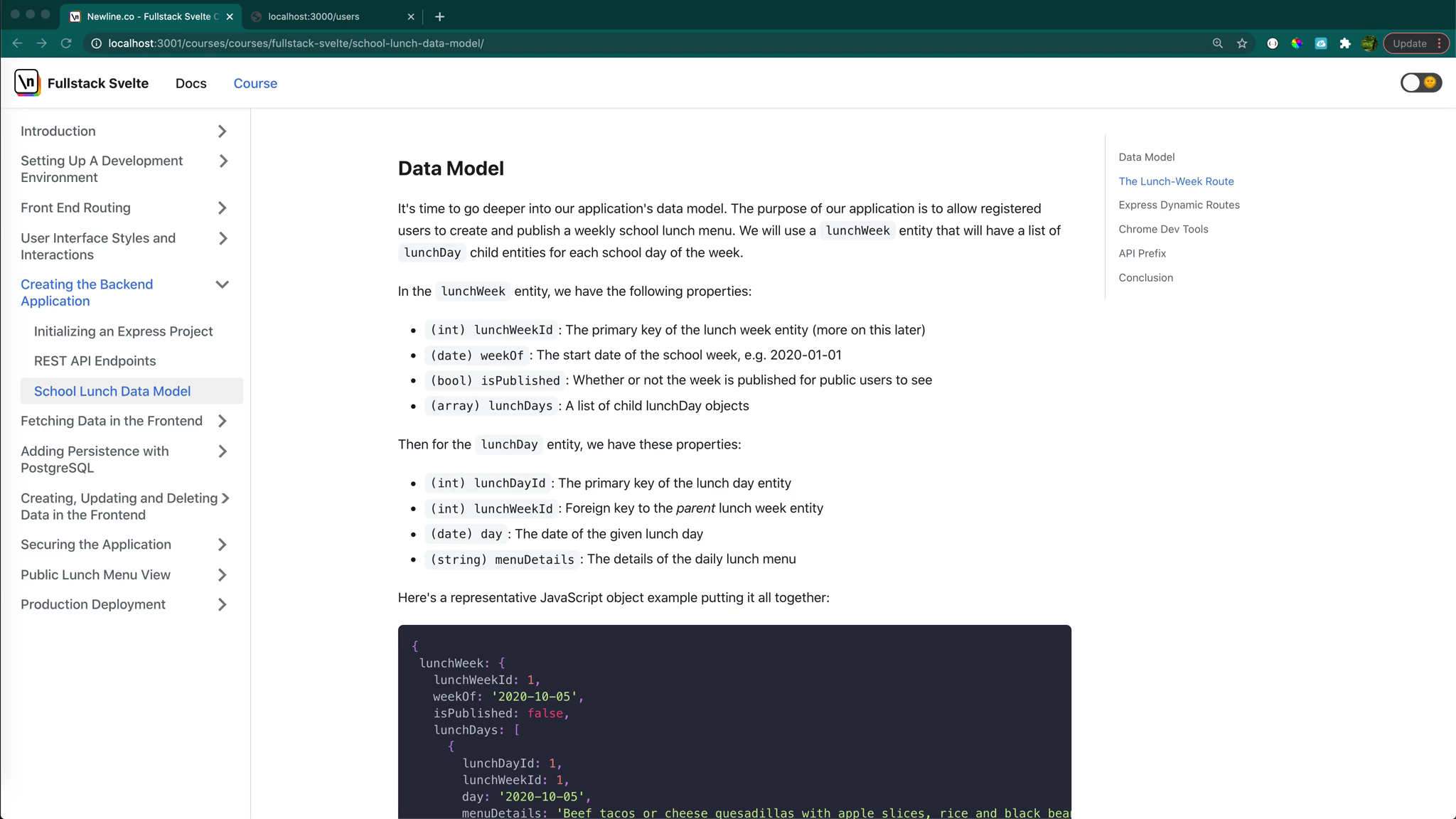Expand Securing the Application chevron
Image resolution: width=1456 pixels, height=819 pixels.
point(222,545)
